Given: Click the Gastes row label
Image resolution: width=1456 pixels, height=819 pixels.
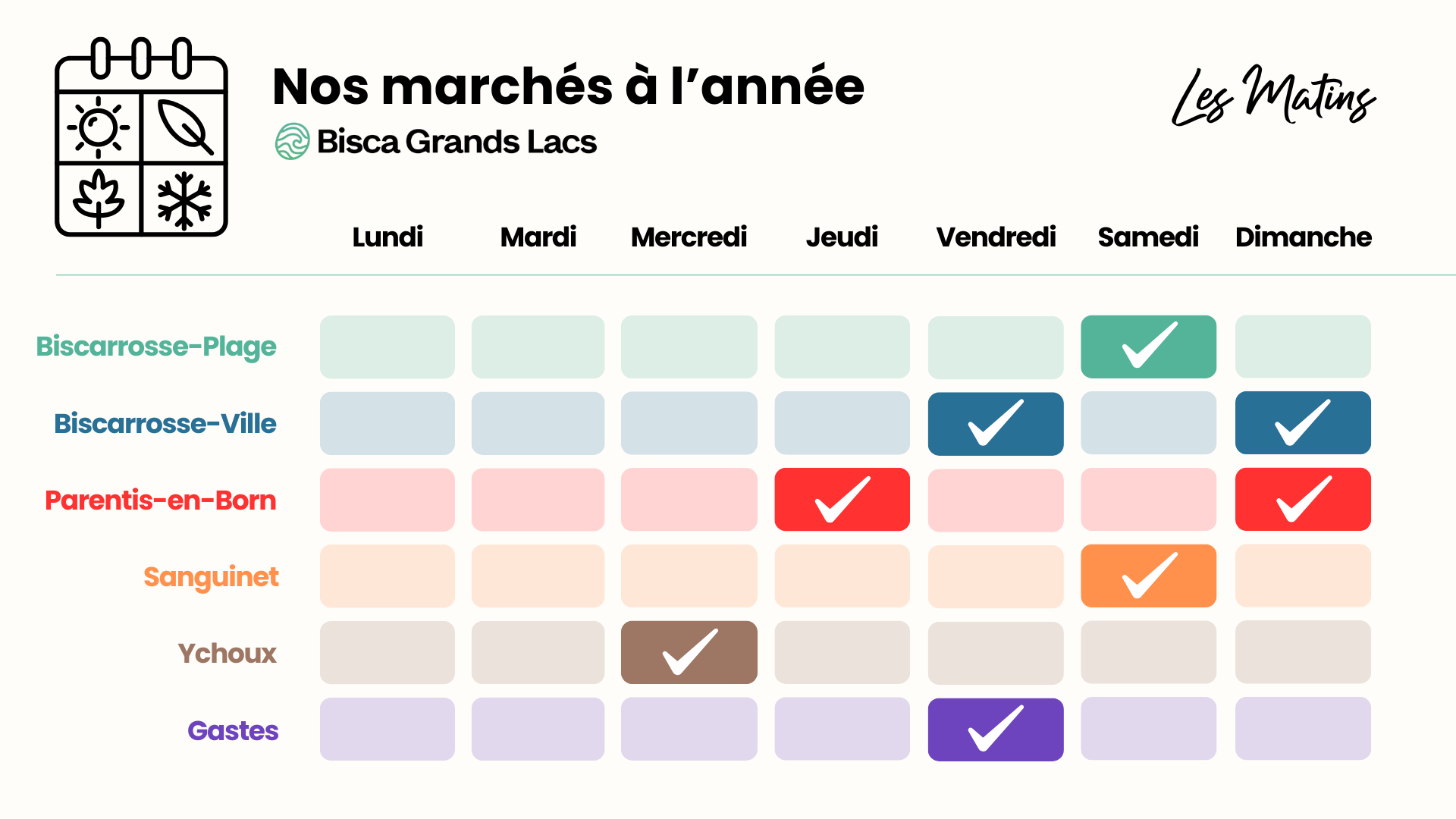Looking at the screenshot, I should (x=233, y=730).
